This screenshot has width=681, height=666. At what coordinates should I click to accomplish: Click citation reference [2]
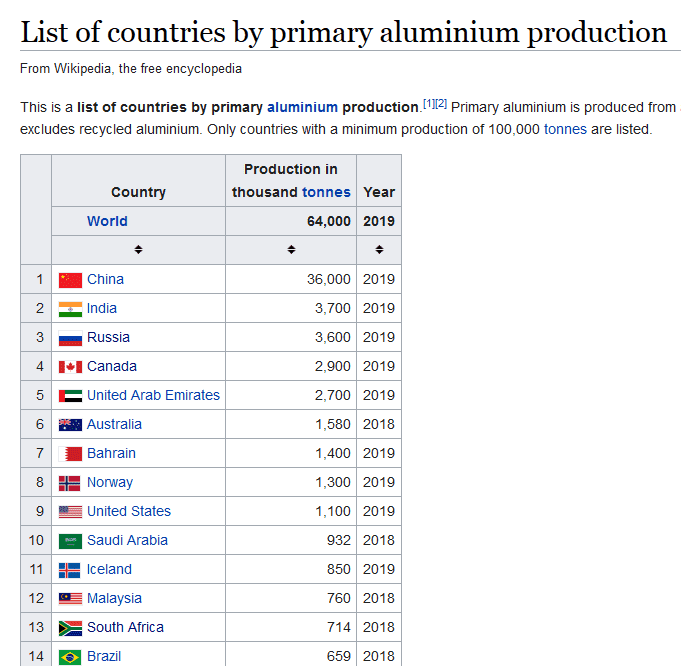441,103
